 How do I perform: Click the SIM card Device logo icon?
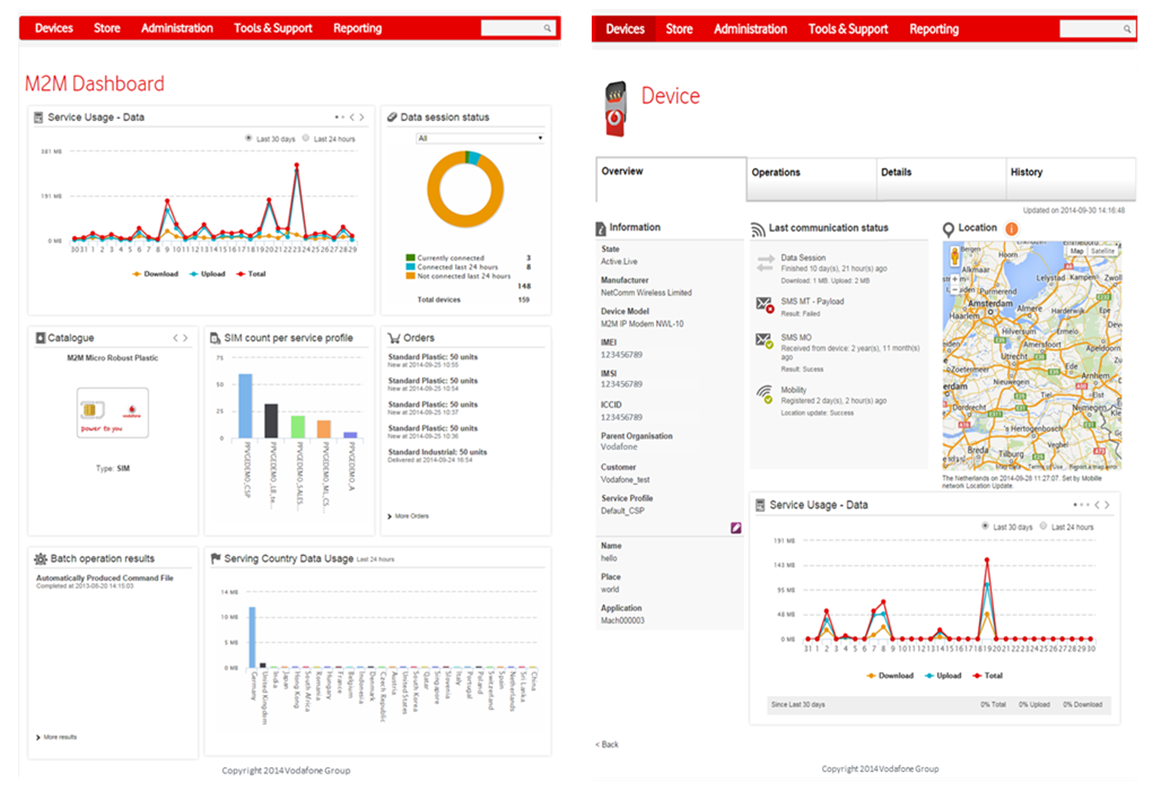[616, 109]
